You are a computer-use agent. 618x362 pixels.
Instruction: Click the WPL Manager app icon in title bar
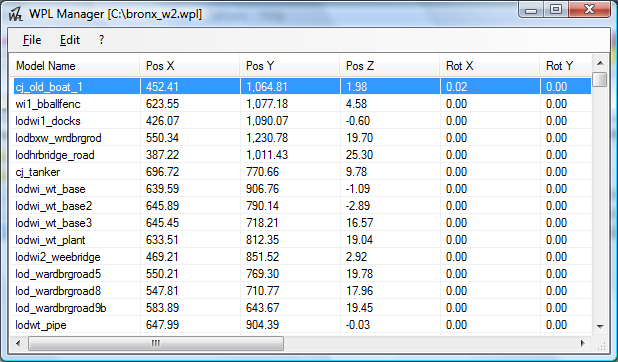click(16, 14)
